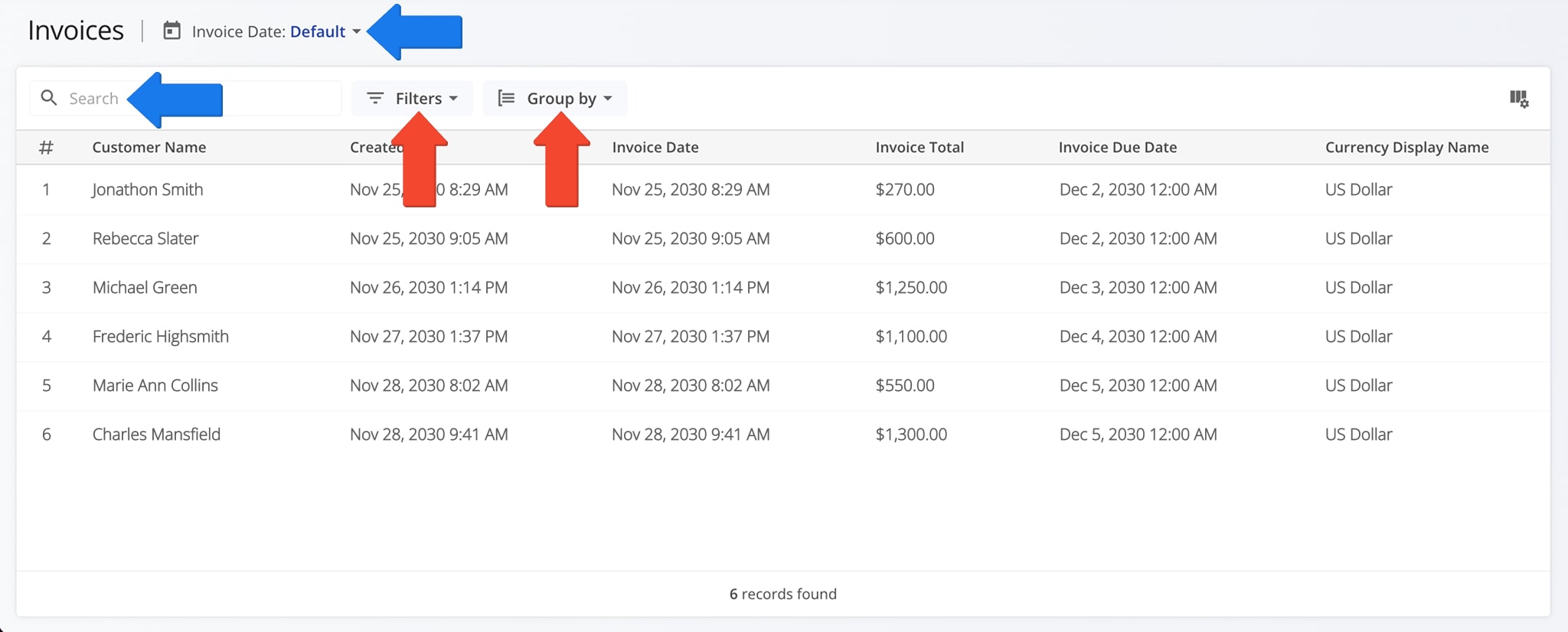
Task: Click Invoice Date Nov 27, 2030 1:37 PM
Action: 691,336
